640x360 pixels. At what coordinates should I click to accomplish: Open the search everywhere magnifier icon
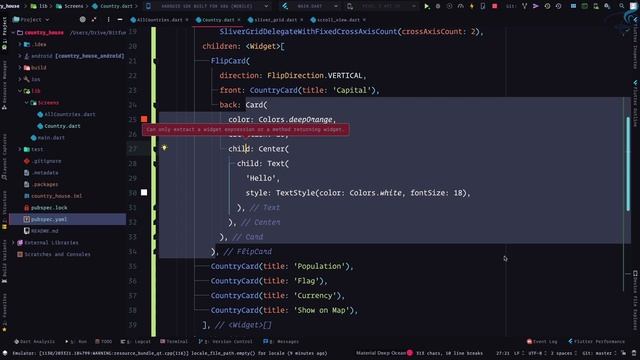622,6
